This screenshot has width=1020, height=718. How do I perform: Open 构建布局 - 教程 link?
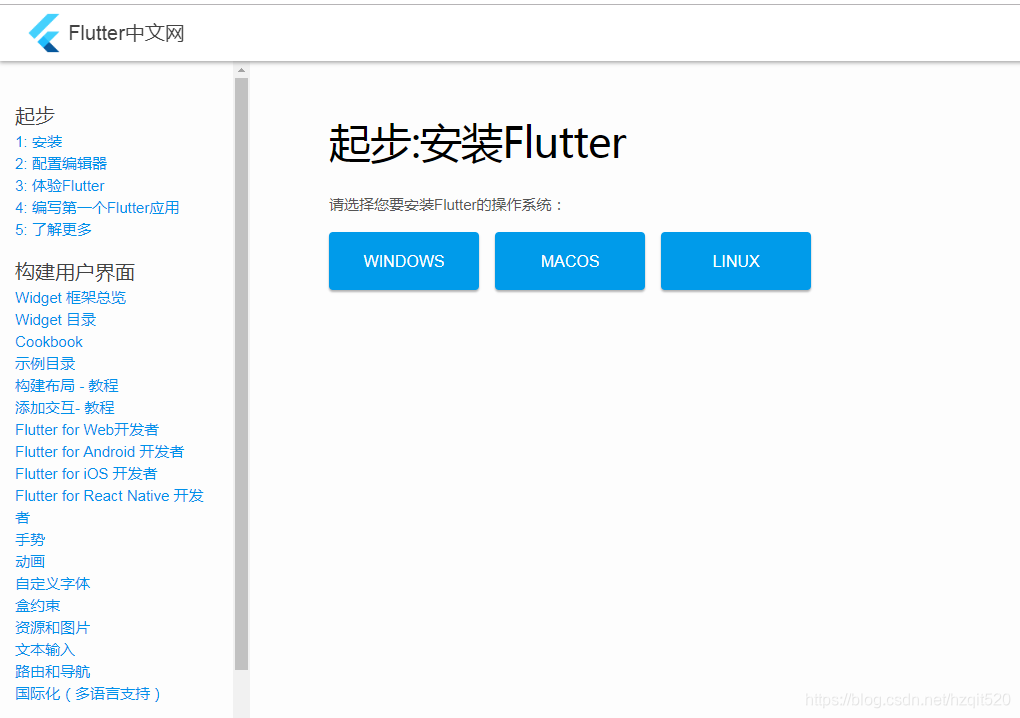coord(67,386)
